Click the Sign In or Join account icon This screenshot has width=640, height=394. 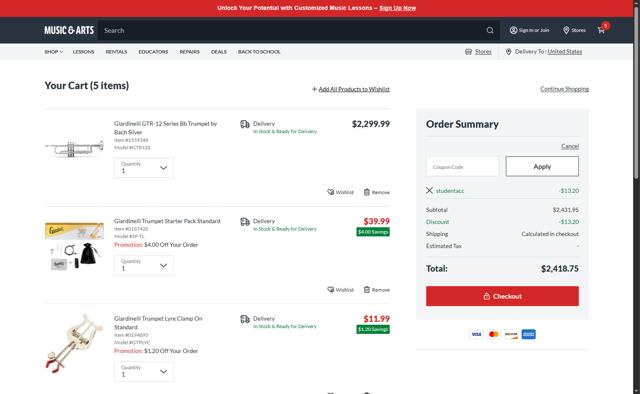click(x=513, y=30)
